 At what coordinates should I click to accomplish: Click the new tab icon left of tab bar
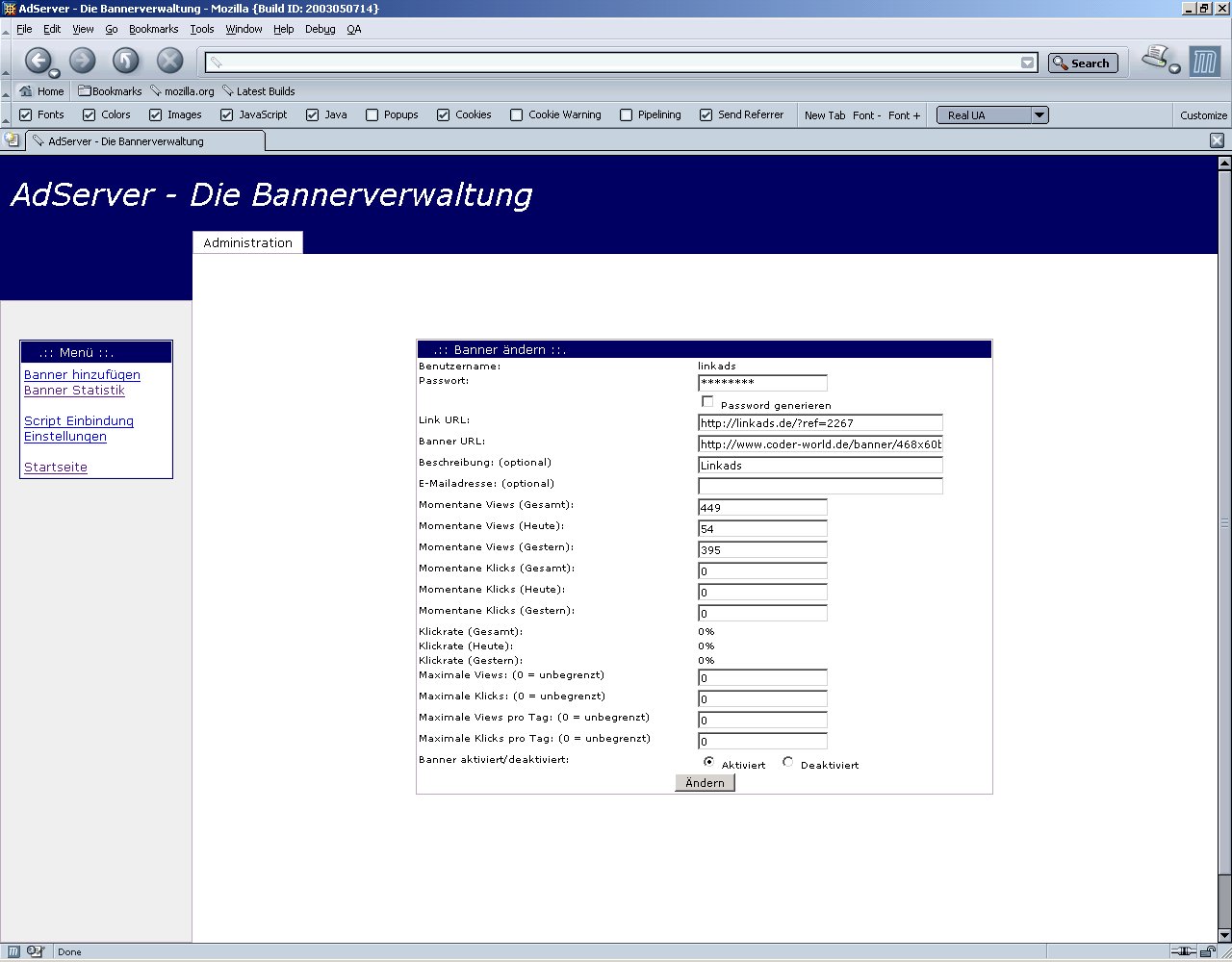coord(12,140)
